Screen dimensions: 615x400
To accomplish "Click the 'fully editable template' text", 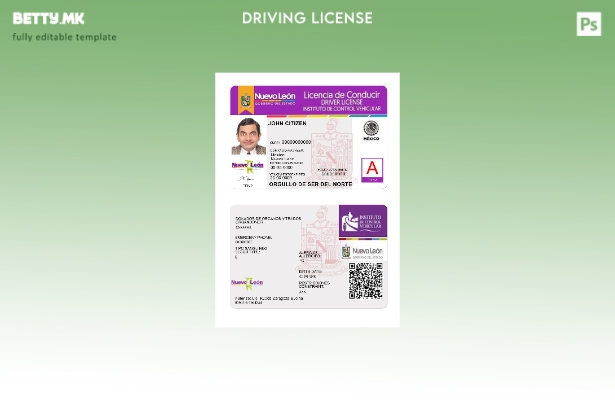I will 64,37.
